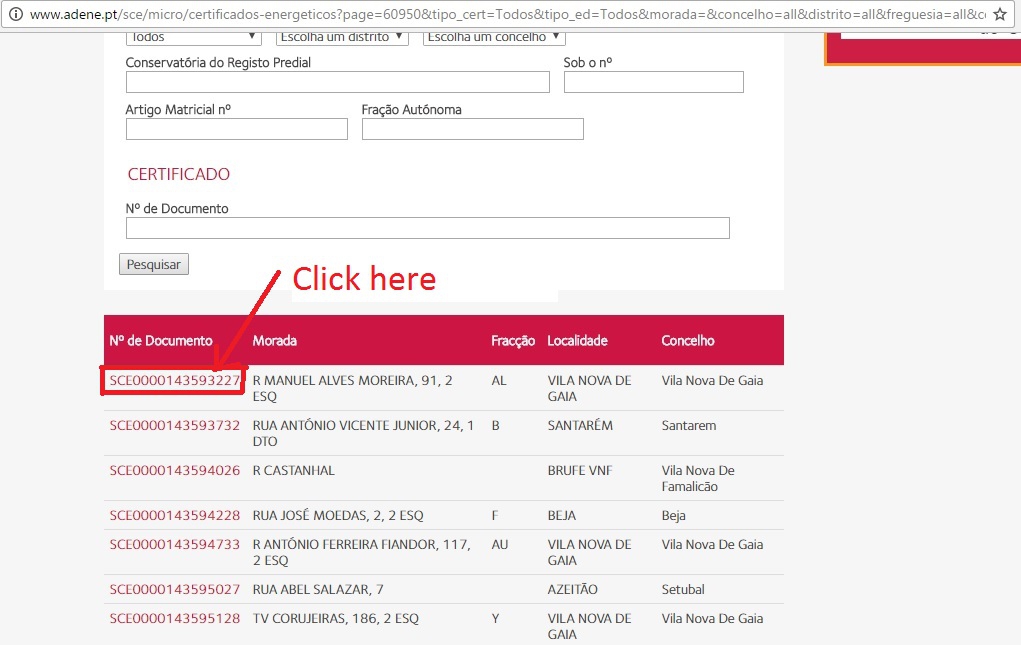Focus the Conservatória do Registo Predial field
Screen dimensions: 1021x645
click(337, 82)
